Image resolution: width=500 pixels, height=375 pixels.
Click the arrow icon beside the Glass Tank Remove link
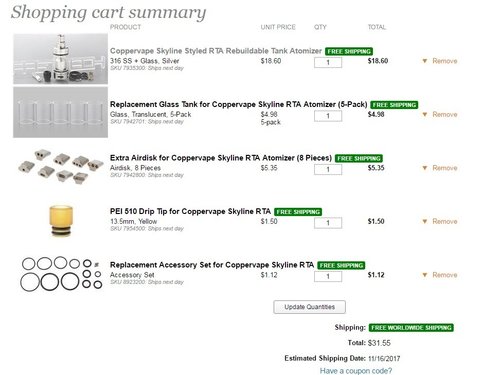tap(425, 114)
